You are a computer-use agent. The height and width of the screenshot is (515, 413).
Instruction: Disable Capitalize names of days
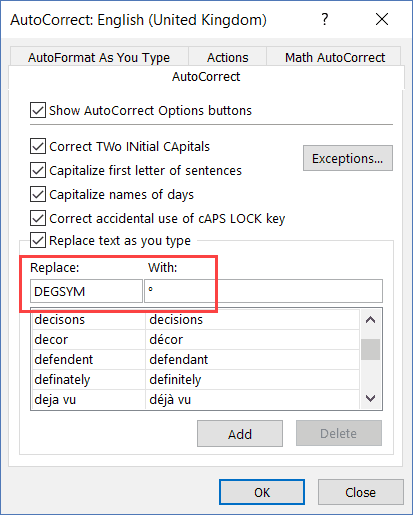(x=38, y=194)
